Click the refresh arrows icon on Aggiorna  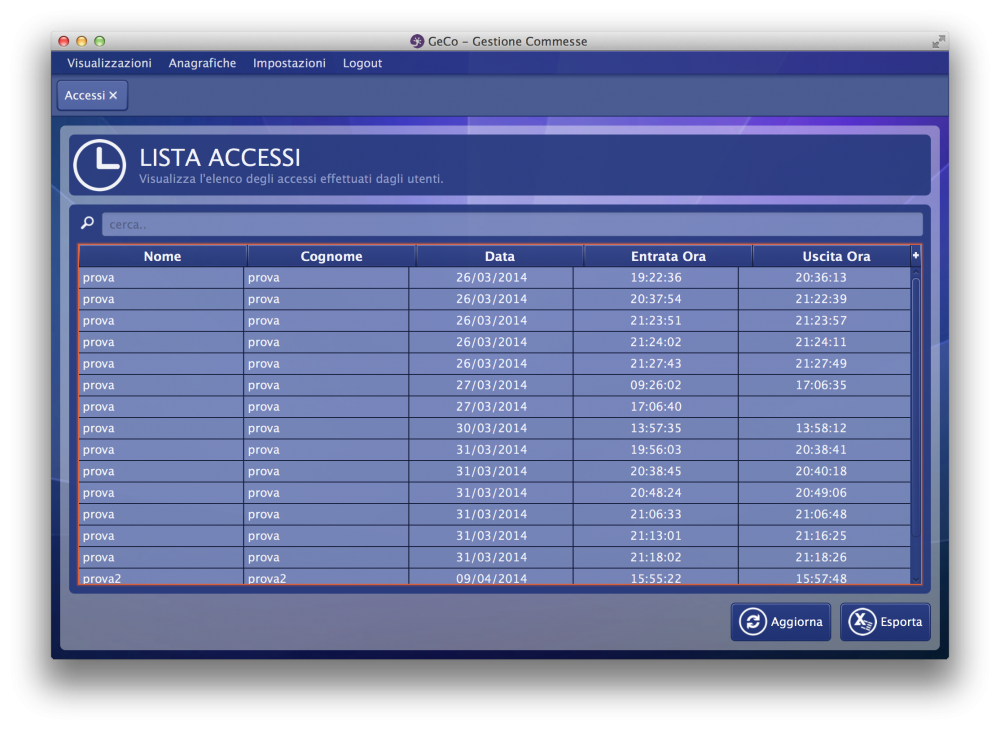pos(752,622)
